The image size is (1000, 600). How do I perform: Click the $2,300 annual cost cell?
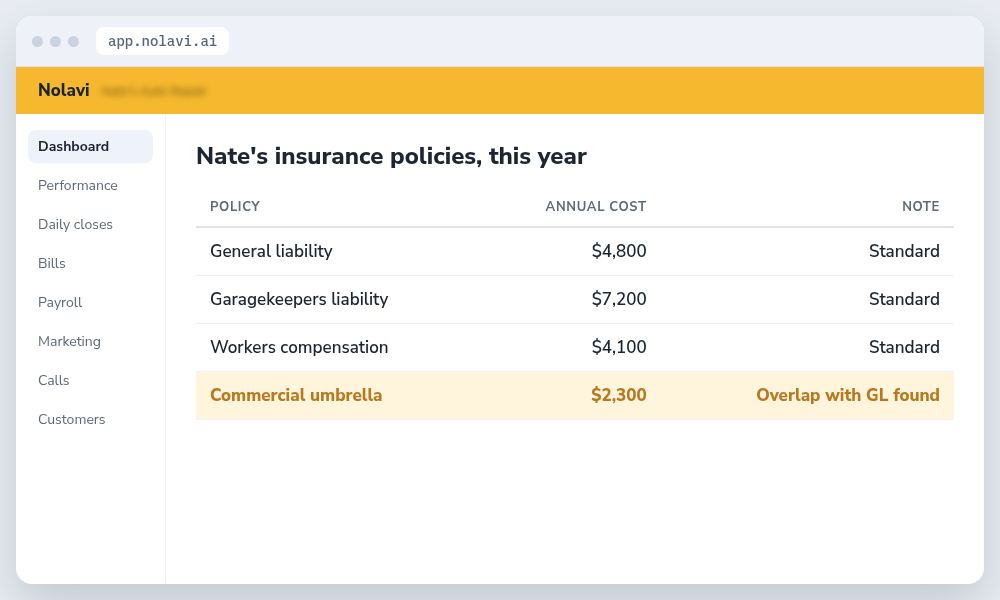click(619, 395)
